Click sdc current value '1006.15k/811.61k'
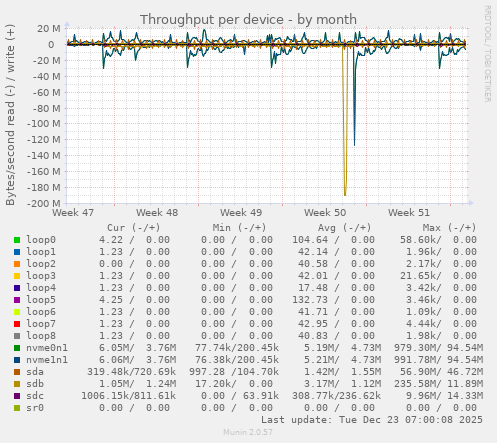 [129, 396]
